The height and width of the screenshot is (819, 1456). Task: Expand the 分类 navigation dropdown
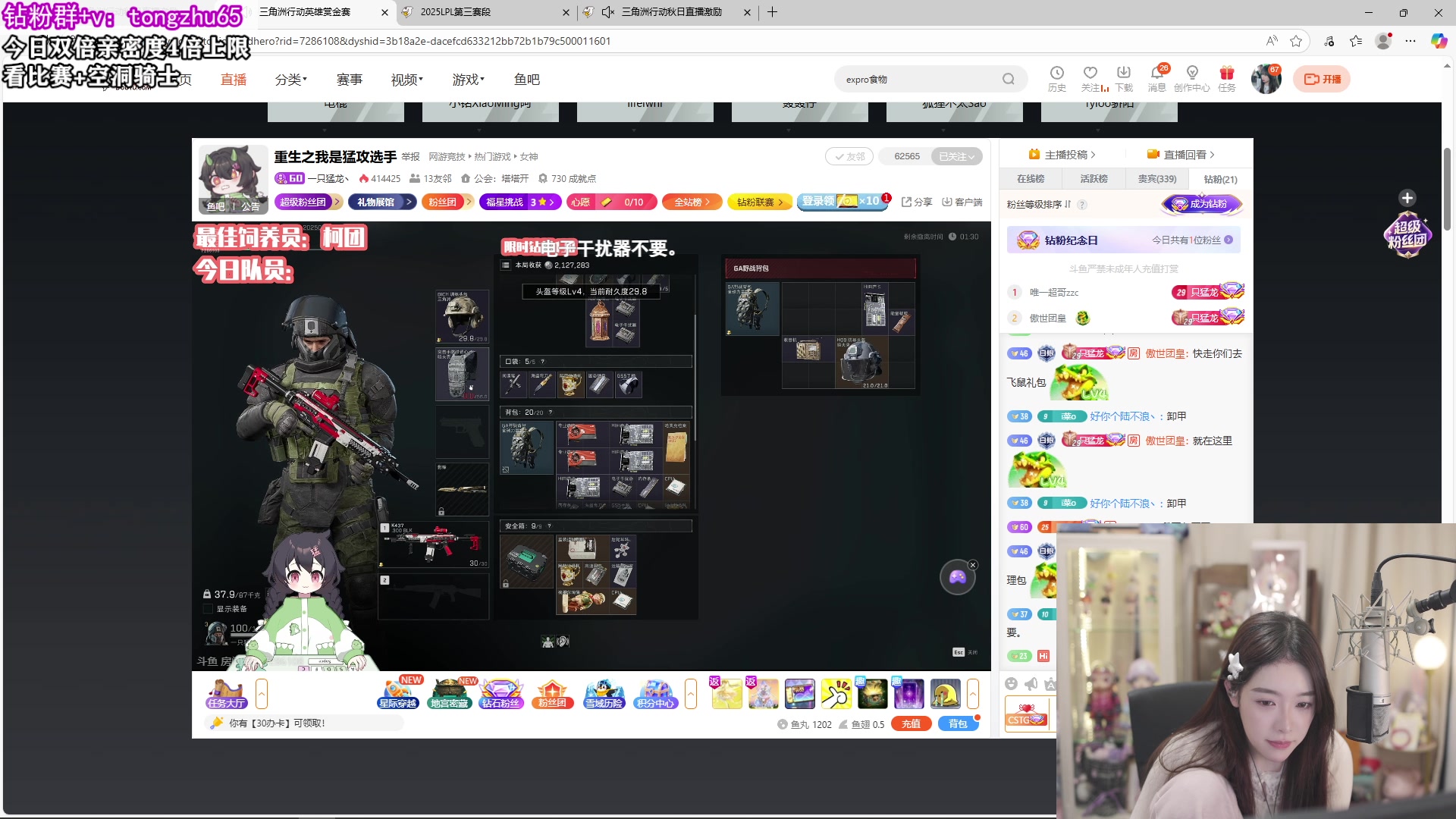[x=290, y=80]
